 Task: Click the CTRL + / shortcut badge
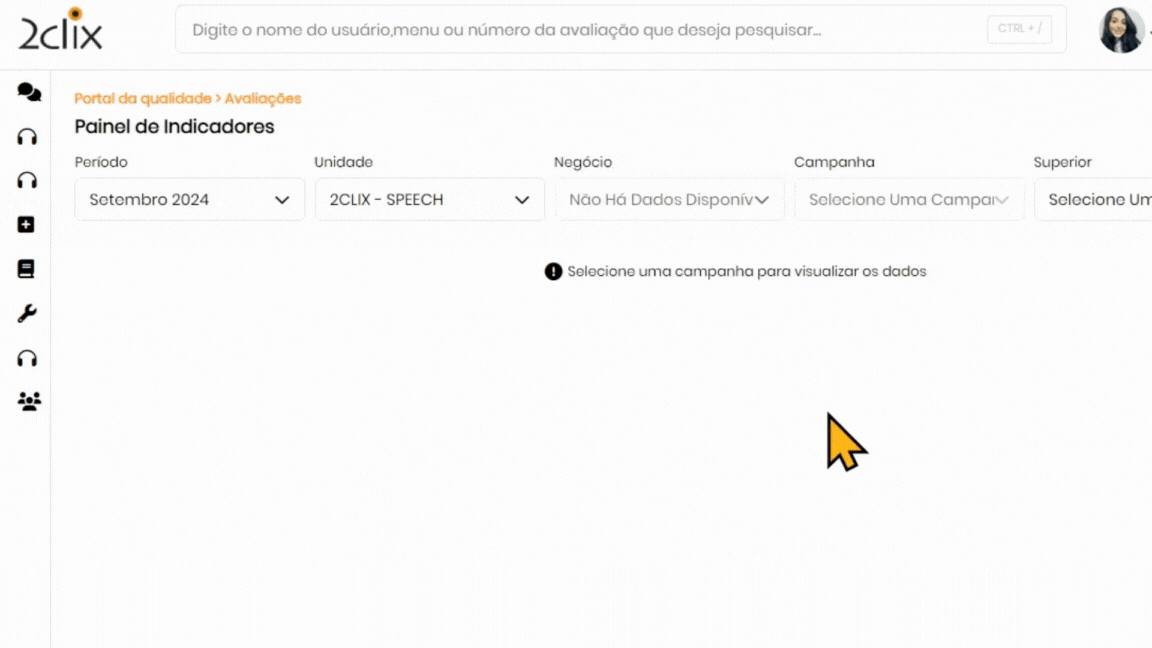pyautogui.click(x=1019, y=29)
